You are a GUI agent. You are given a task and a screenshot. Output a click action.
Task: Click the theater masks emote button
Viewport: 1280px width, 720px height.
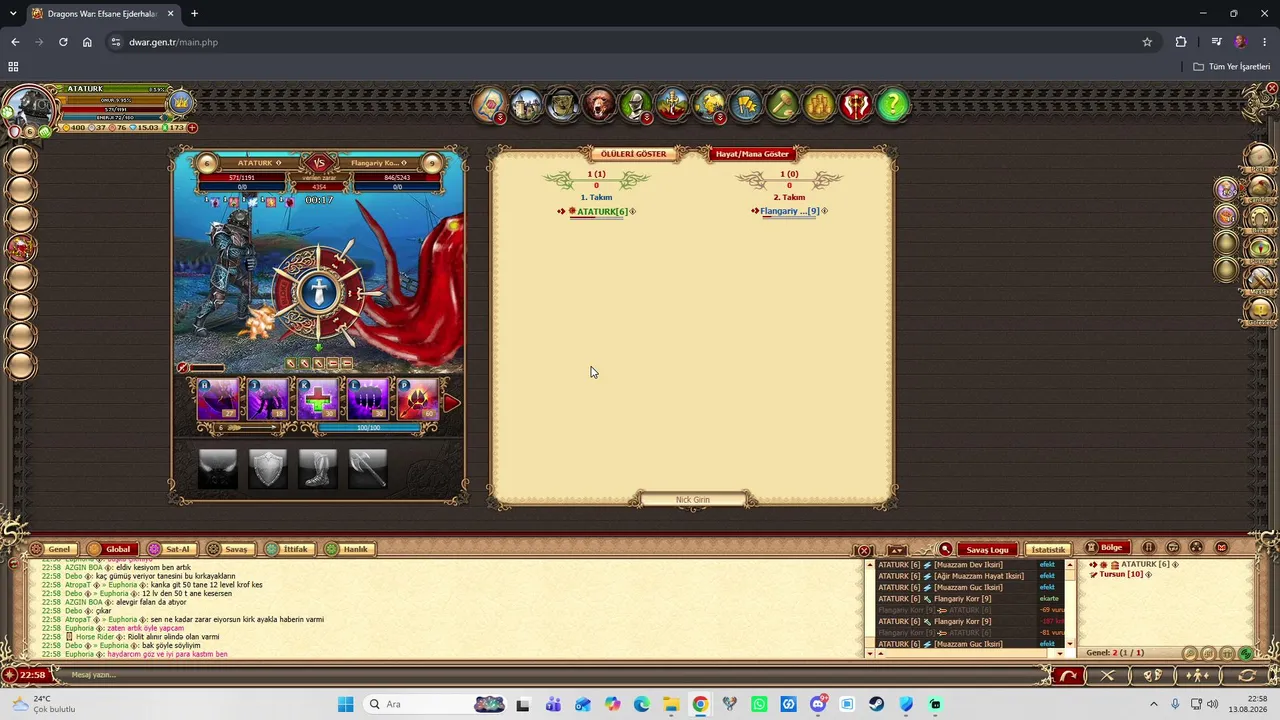coord(1152,676)
